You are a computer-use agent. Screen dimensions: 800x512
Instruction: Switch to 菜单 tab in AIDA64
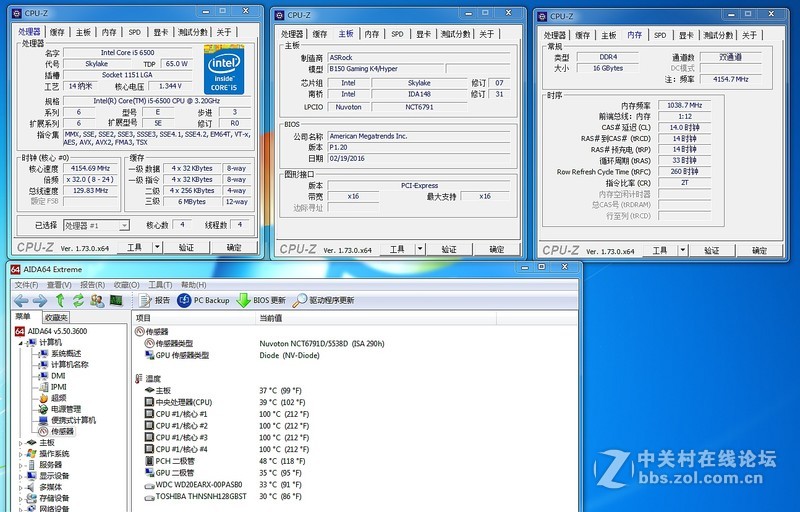click(23, 317)
